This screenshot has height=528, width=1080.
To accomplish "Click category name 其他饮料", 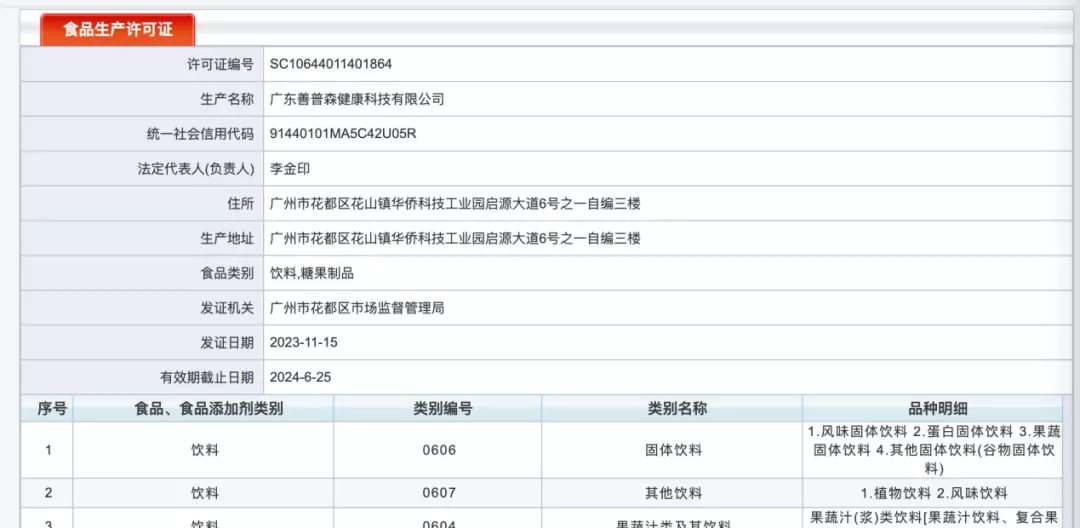I will coord(672,493).
